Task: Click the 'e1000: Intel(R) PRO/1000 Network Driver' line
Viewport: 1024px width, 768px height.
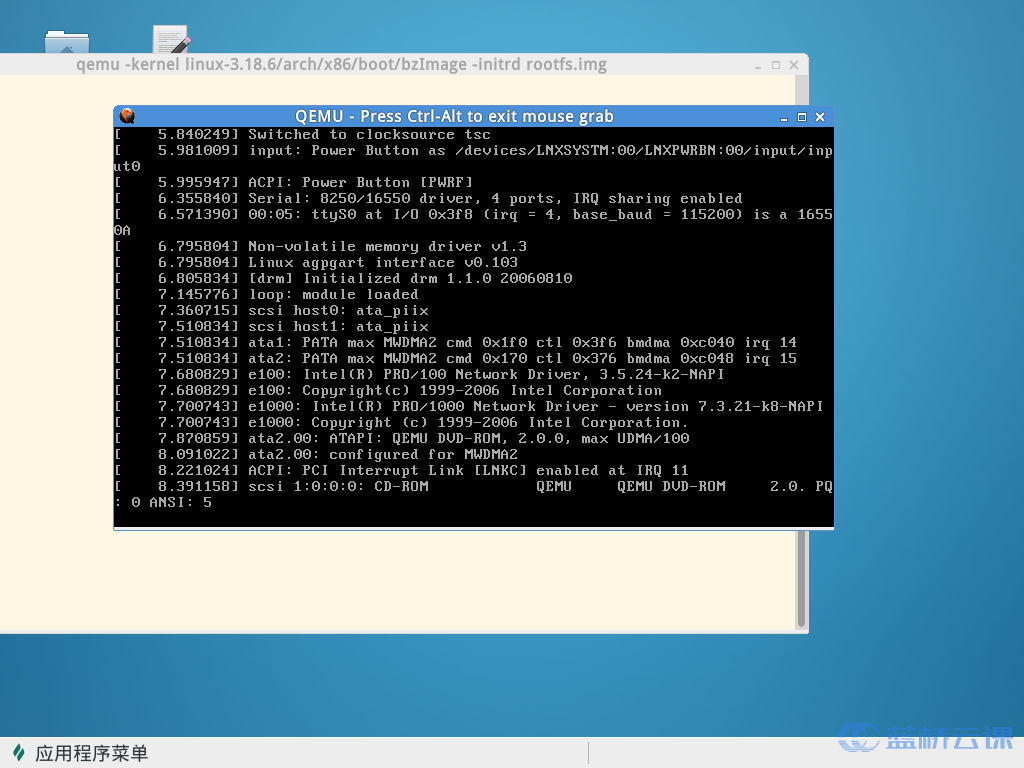Action: 469,406
